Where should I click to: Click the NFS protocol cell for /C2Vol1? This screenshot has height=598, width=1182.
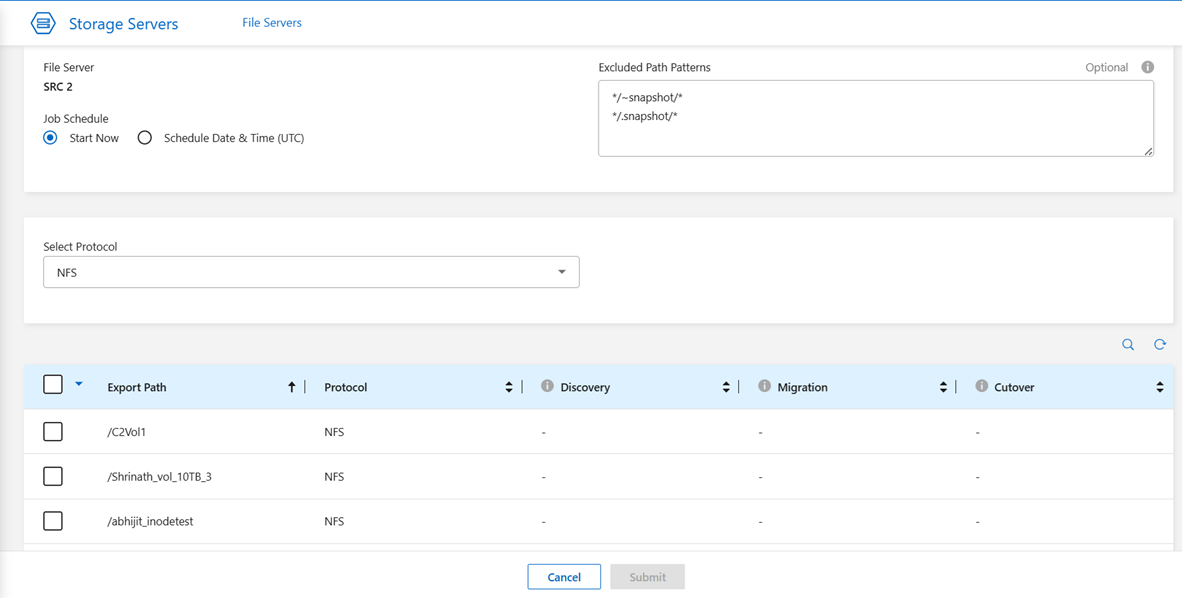334,432
